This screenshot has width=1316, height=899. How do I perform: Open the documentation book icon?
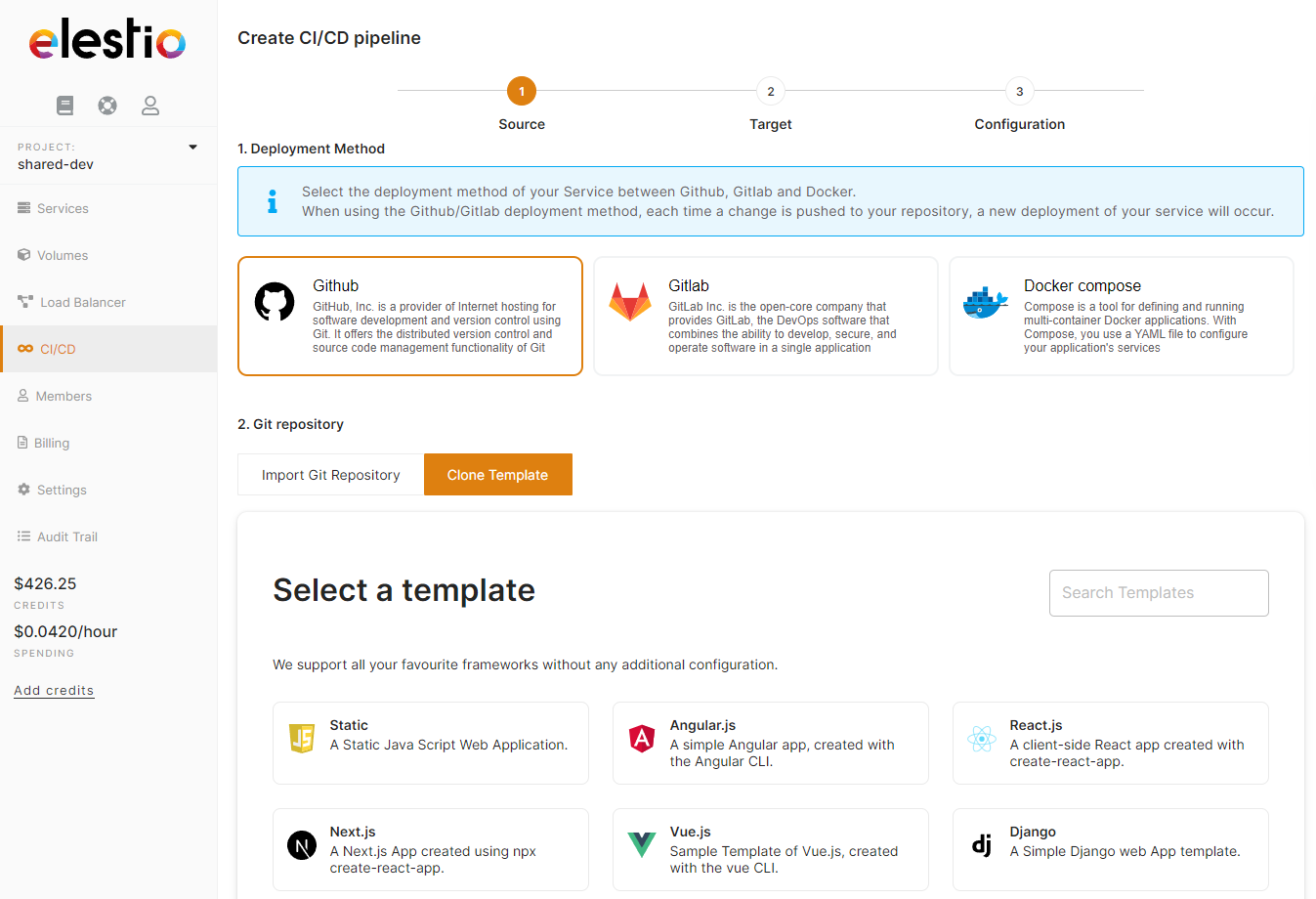[65, 106]
